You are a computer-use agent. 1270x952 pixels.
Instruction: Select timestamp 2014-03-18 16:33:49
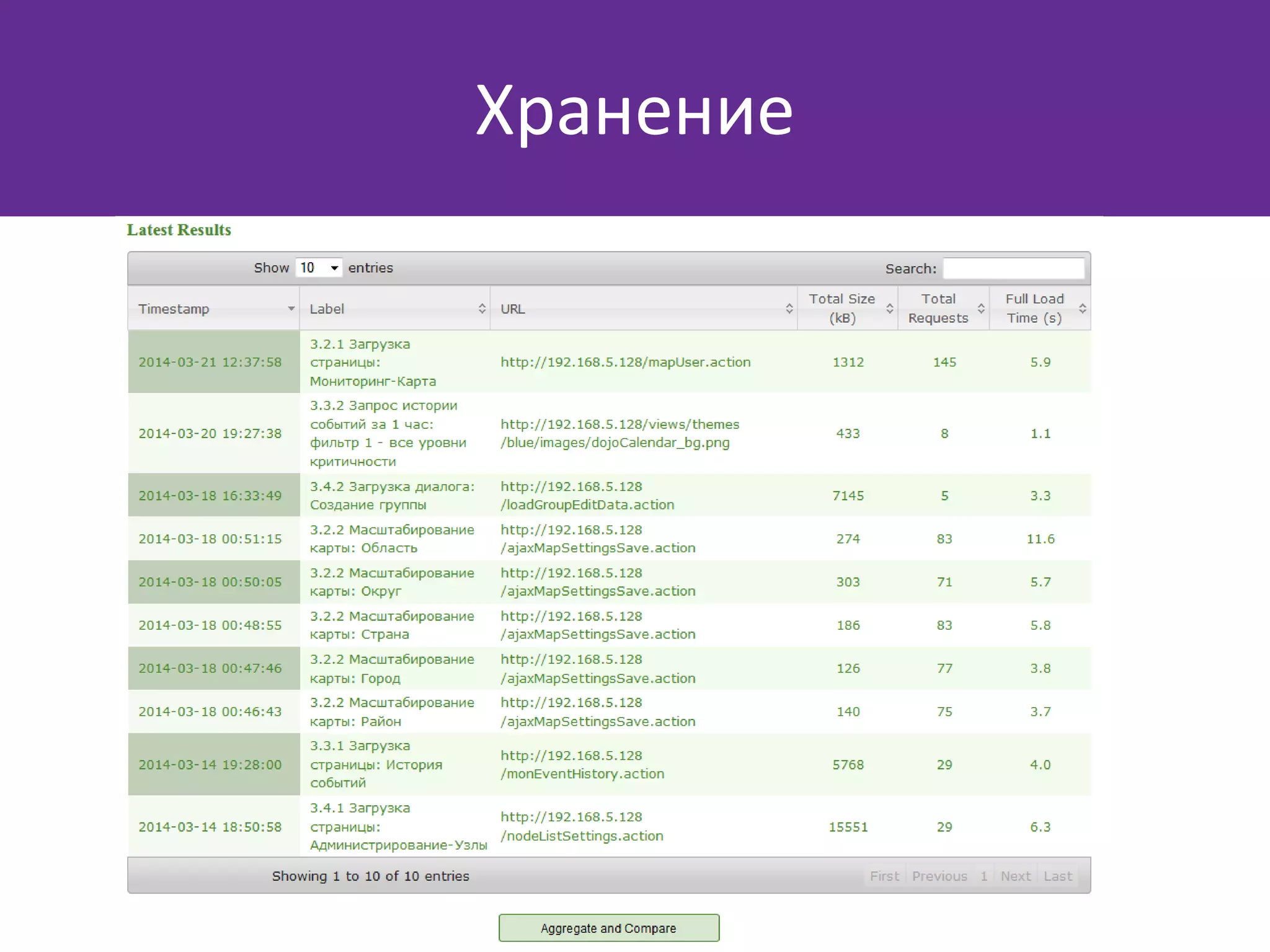[x=210, y=495]
